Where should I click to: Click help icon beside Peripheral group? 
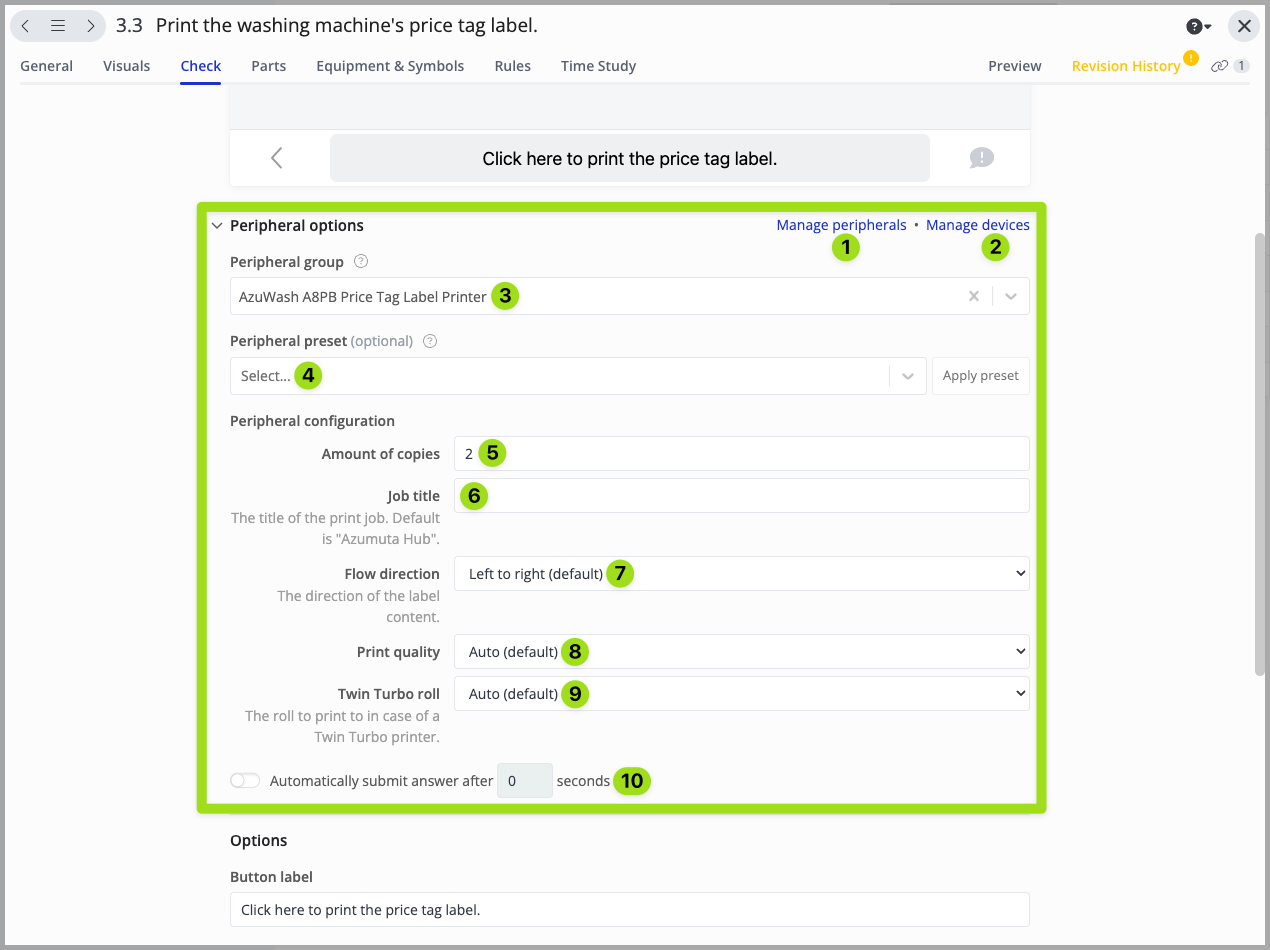361,262
